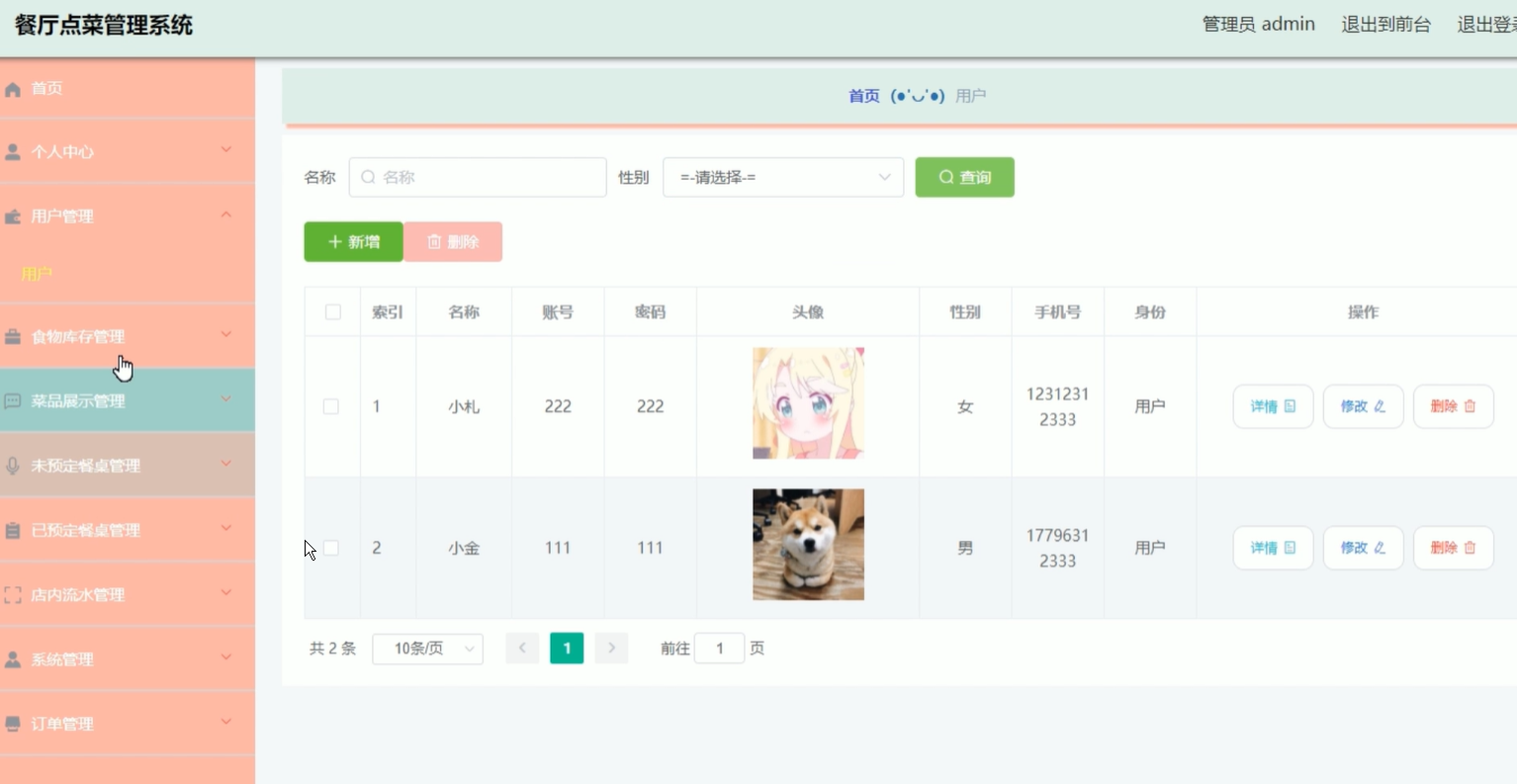Expand the 系统管理 chevron
This screenshot has width=1517, height=784.
point(226,657)
